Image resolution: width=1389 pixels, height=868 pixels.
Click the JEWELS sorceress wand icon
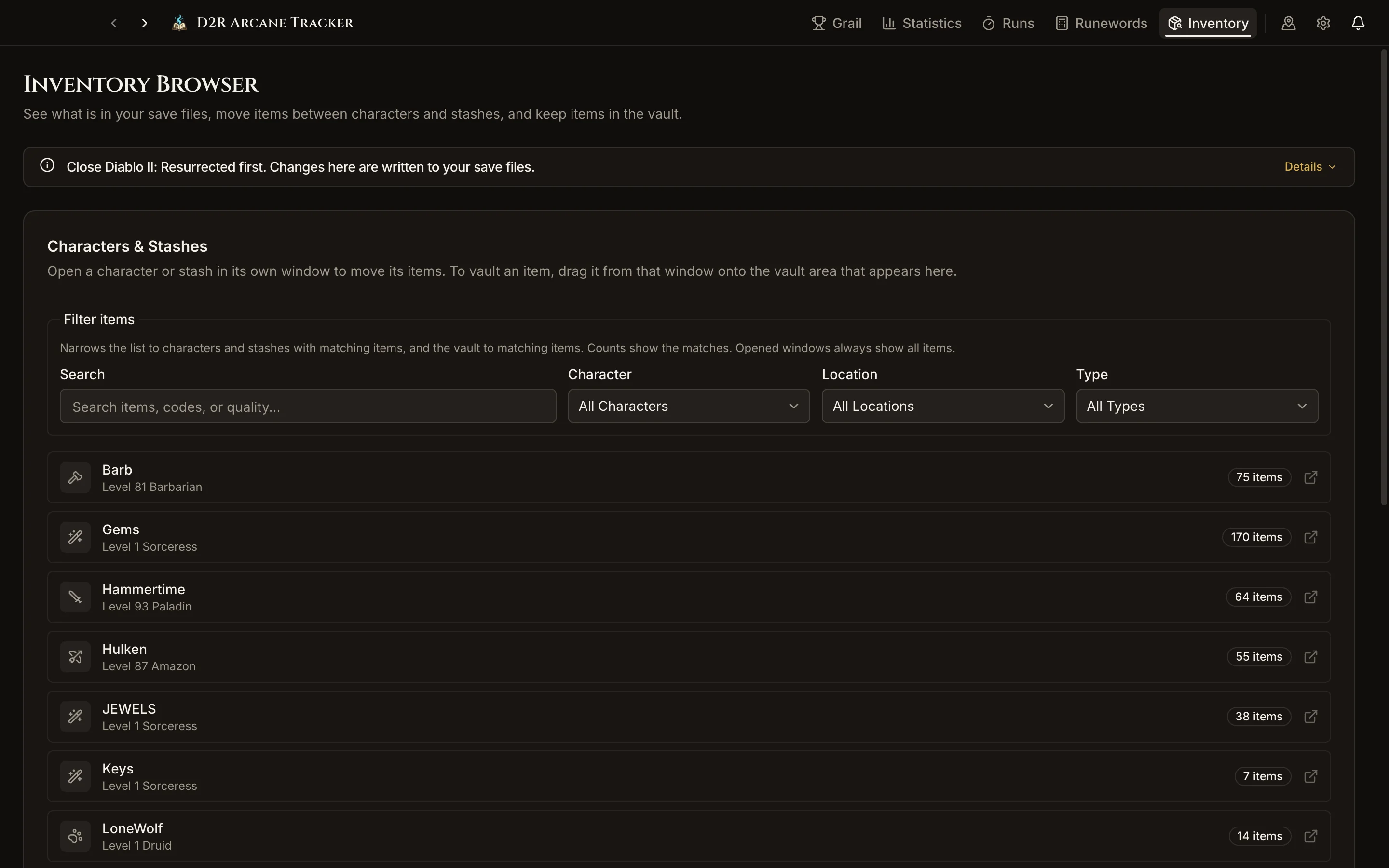click(x=75, y=717)
